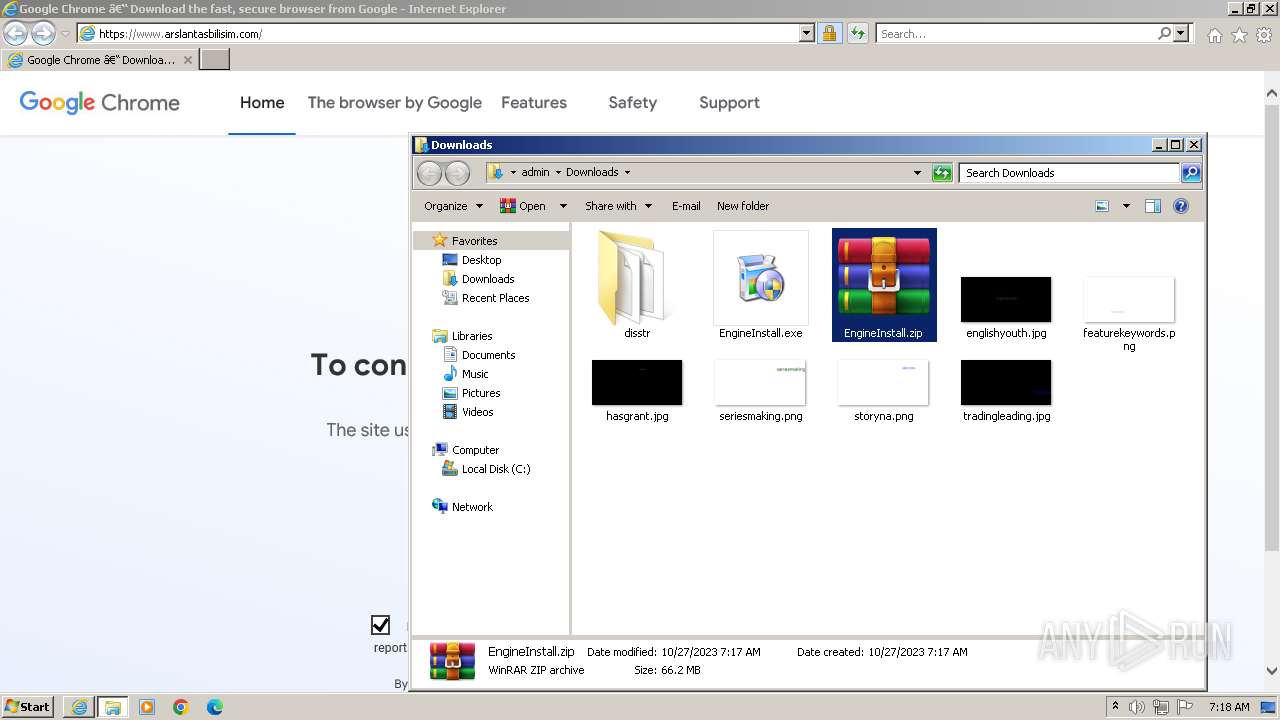This screenshot has width=1280, height=720.
Task: Click Explorer refresh button beside address bar
Action: (x=942, y=173)
